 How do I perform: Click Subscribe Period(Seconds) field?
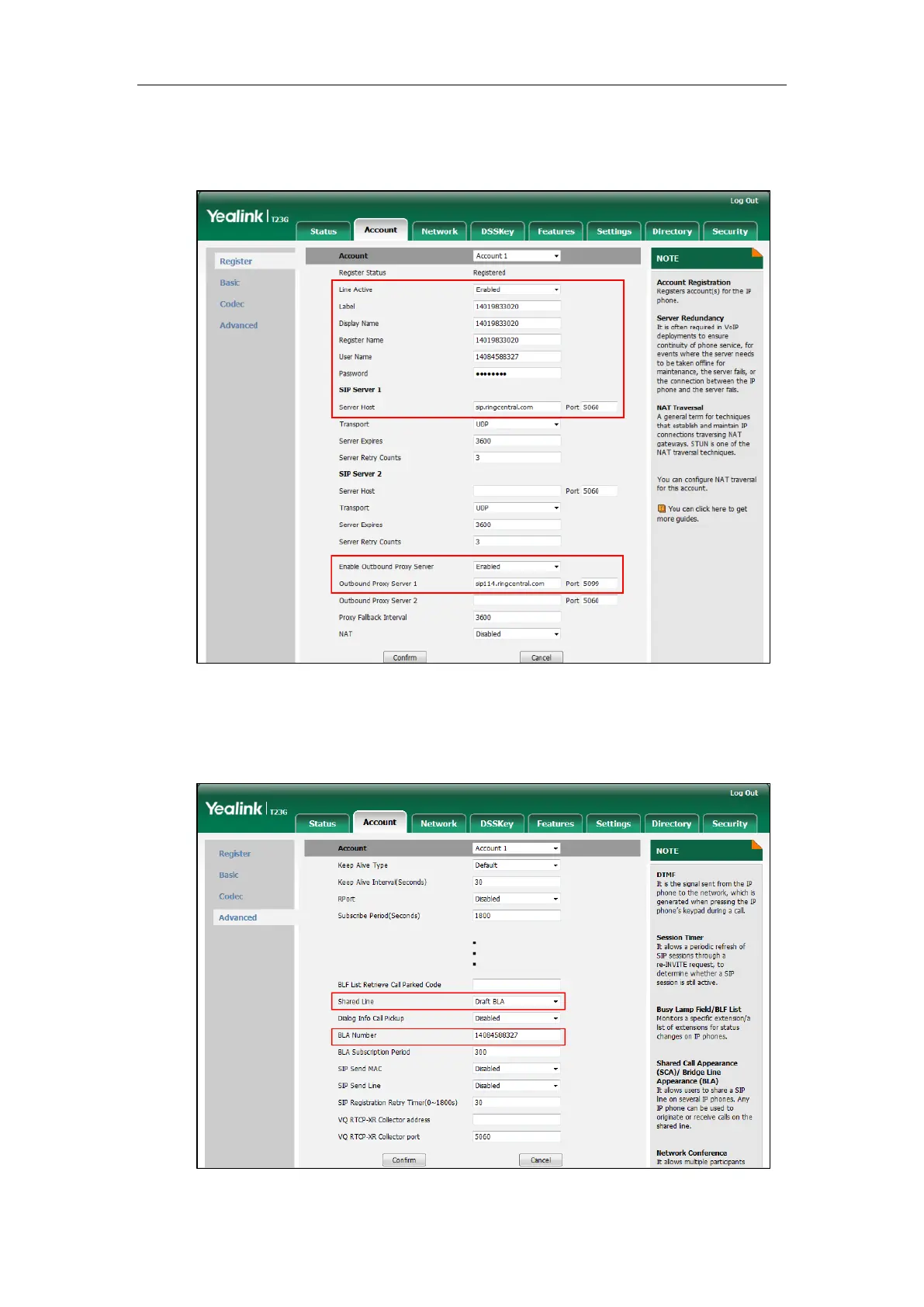[x=516, y=916]
